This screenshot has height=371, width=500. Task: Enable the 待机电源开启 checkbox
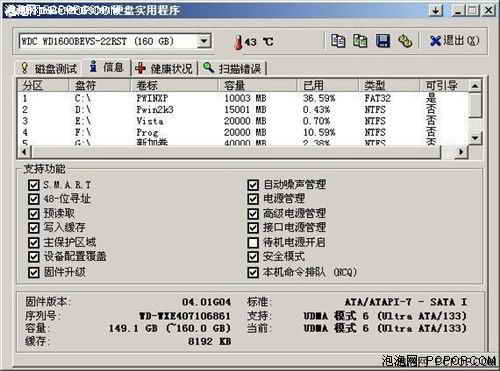(253, 242)
